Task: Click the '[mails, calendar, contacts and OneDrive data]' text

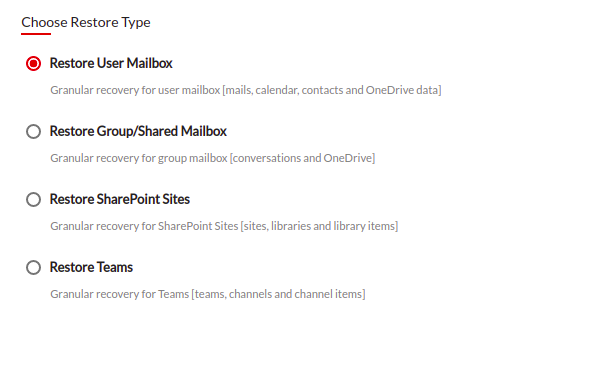Action: pos(332,90)
